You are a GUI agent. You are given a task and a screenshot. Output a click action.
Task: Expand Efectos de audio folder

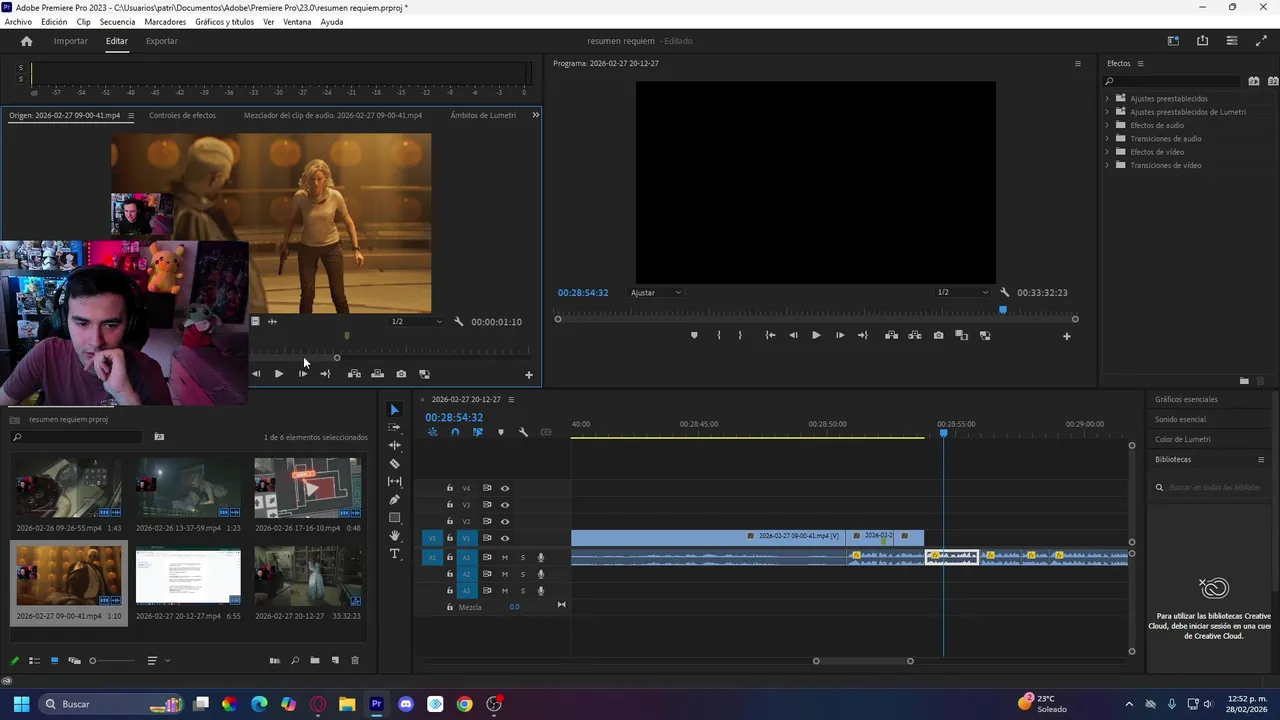pos(1107,125)
